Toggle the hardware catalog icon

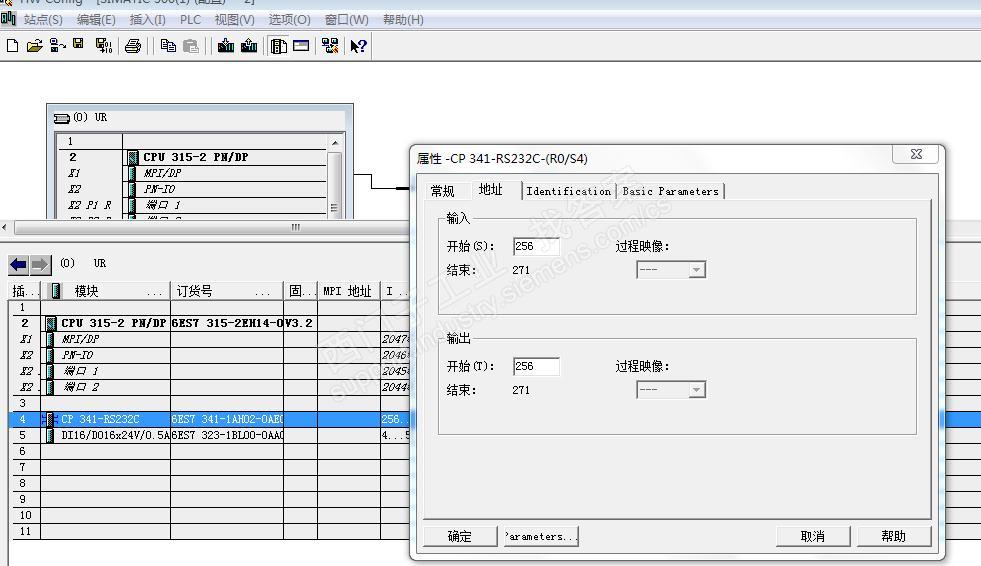278,46
